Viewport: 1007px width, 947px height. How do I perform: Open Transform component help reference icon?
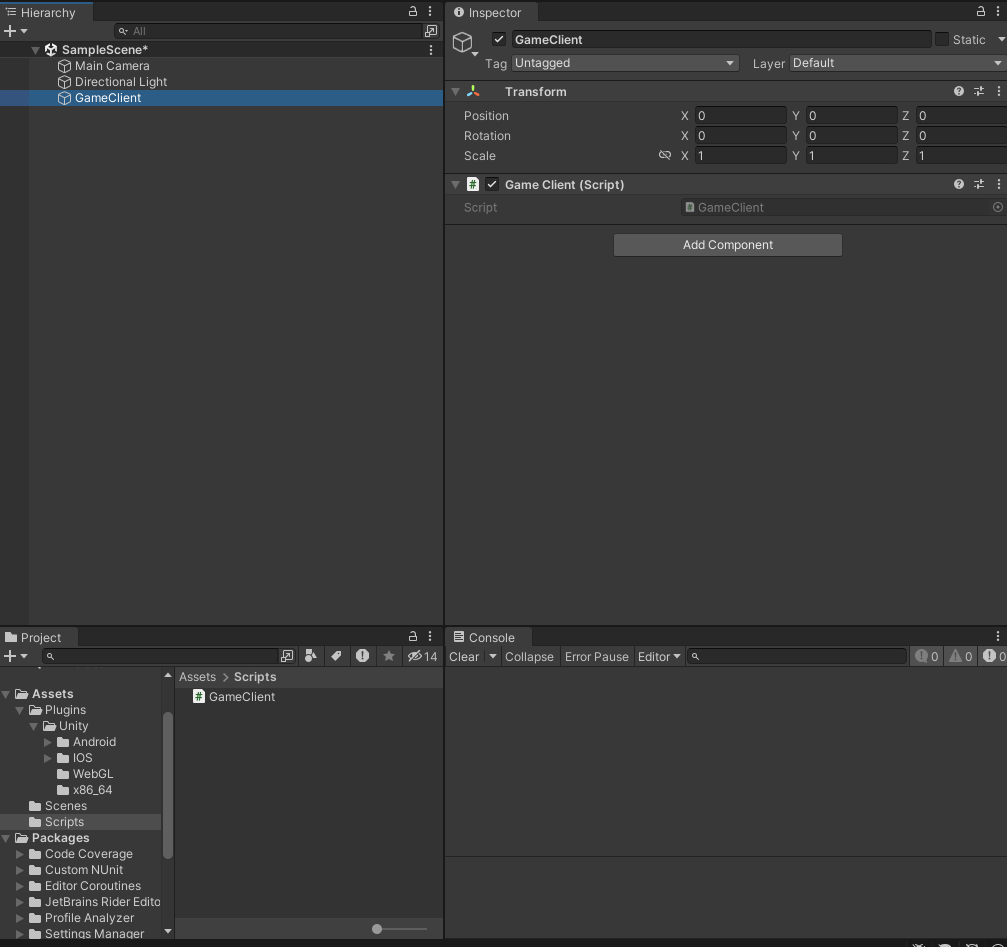(x=959, y=91)
